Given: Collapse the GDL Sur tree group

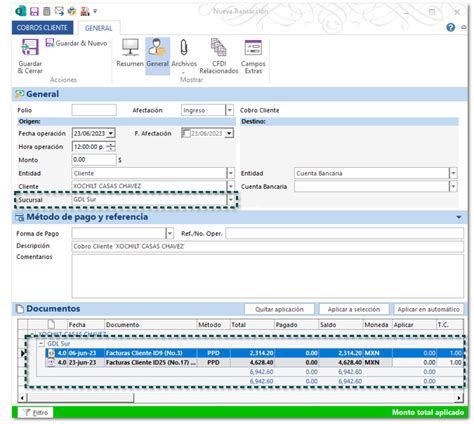Looking at the screenshot, I should [x=41, y=343].
